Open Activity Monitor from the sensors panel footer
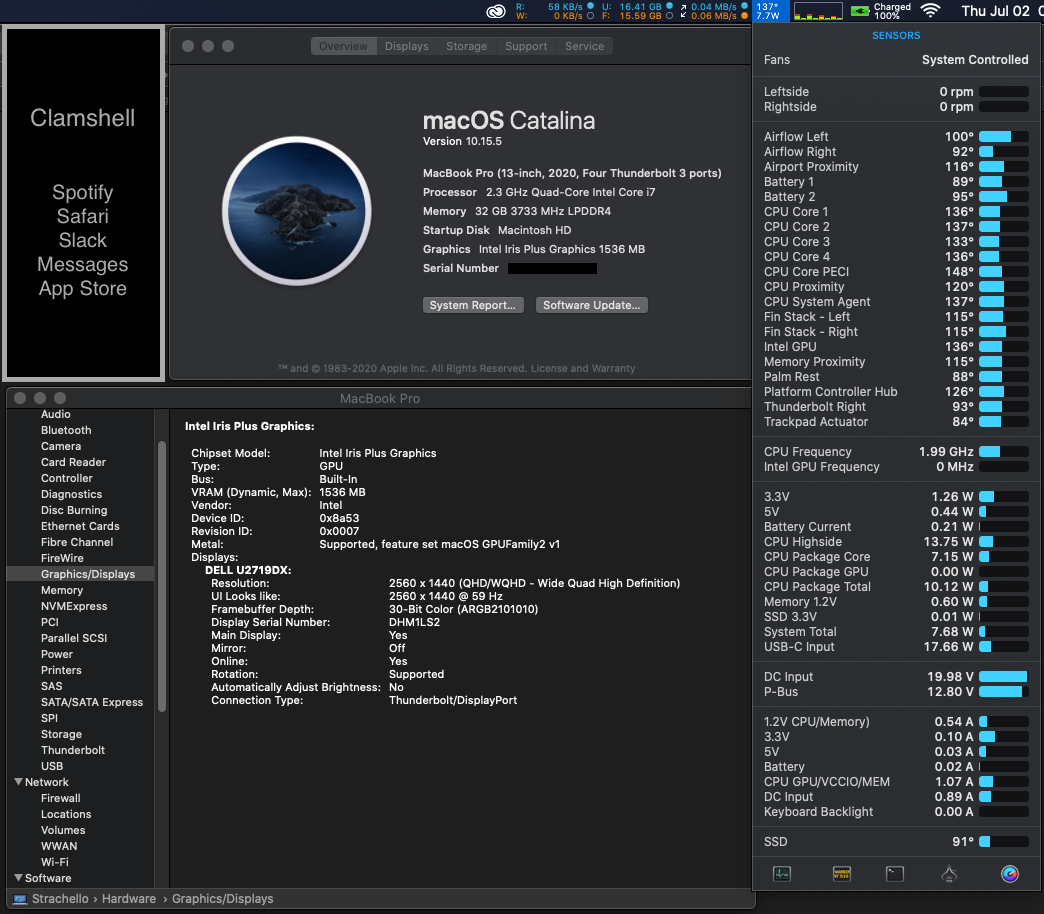This screenshot has height=914, width=1044. click(x=782, y=874)
